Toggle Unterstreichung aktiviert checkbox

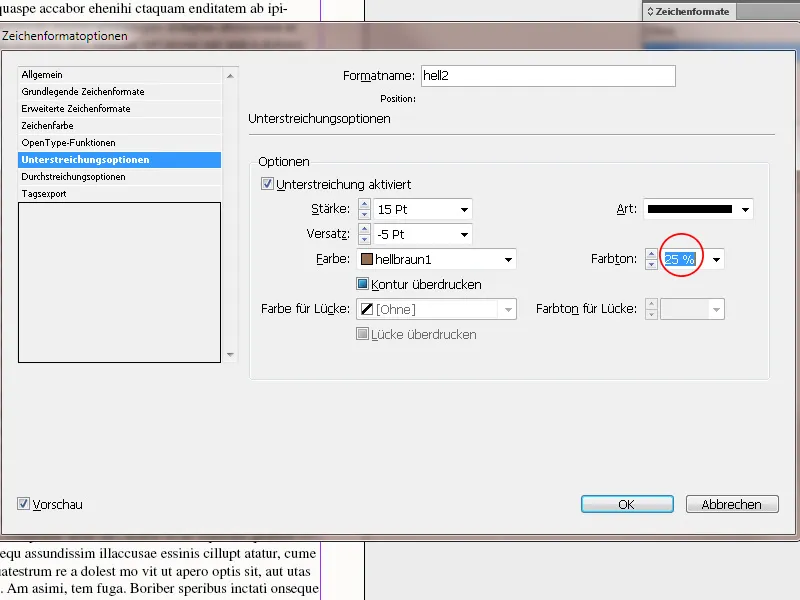(x=267, y=184)
